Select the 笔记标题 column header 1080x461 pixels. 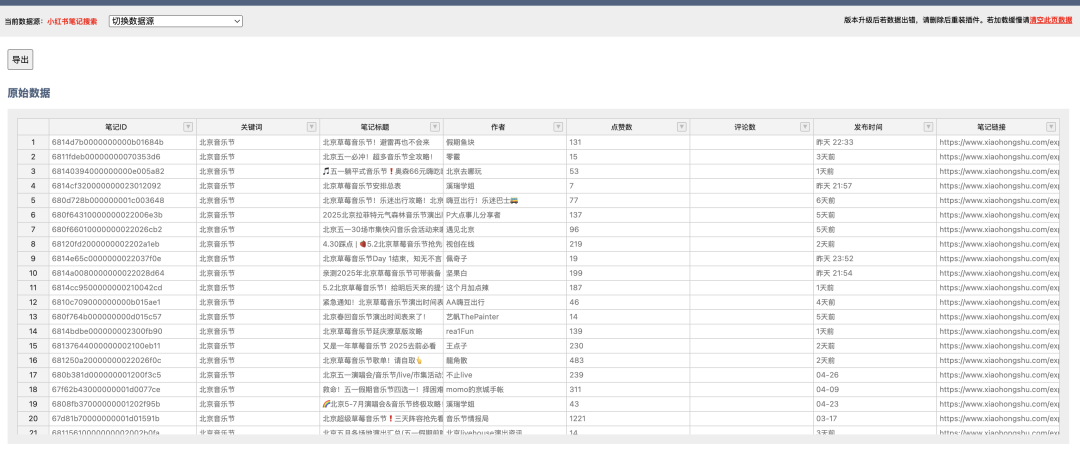[x=382, y=127]
